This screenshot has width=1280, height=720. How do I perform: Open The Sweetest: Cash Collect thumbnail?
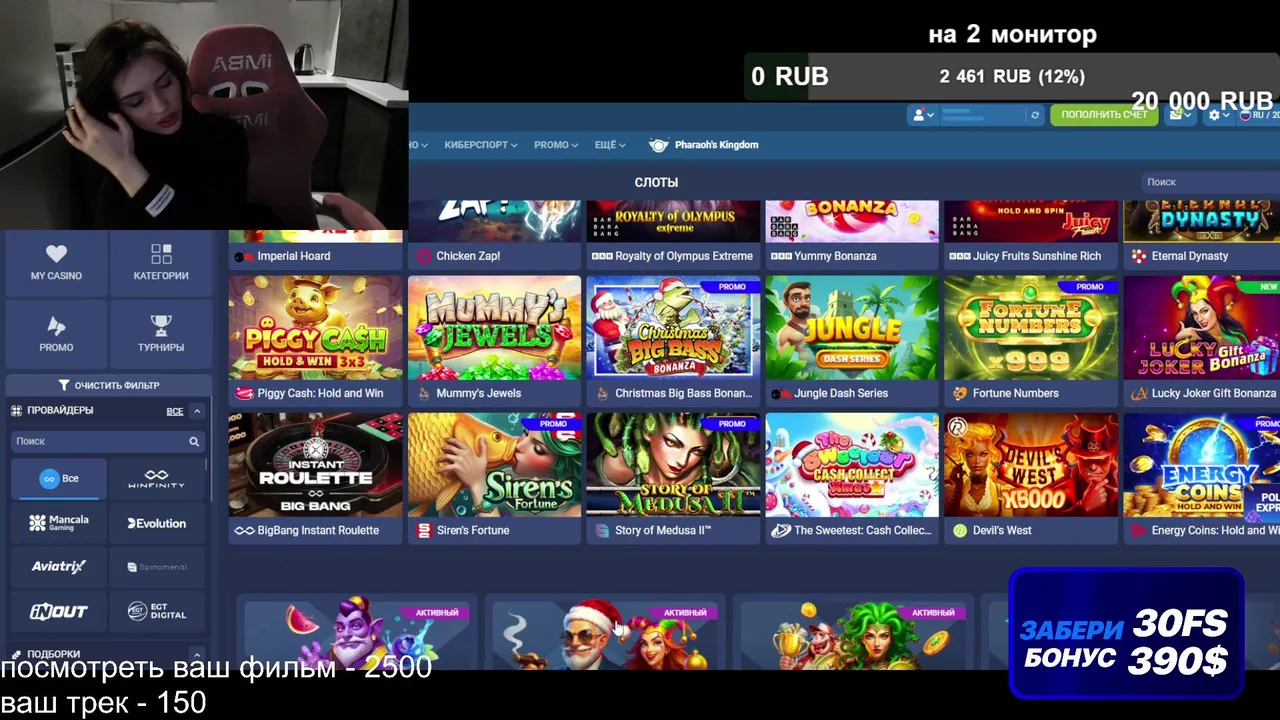(x=852, y=465)
